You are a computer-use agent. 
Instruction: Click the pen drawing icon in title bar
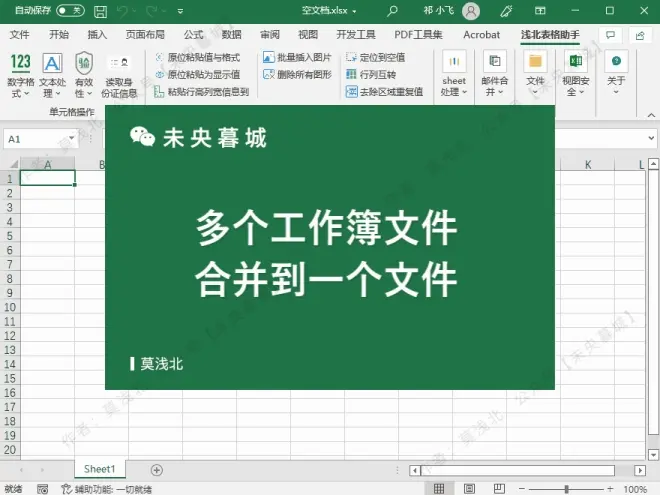click(506, 11)
